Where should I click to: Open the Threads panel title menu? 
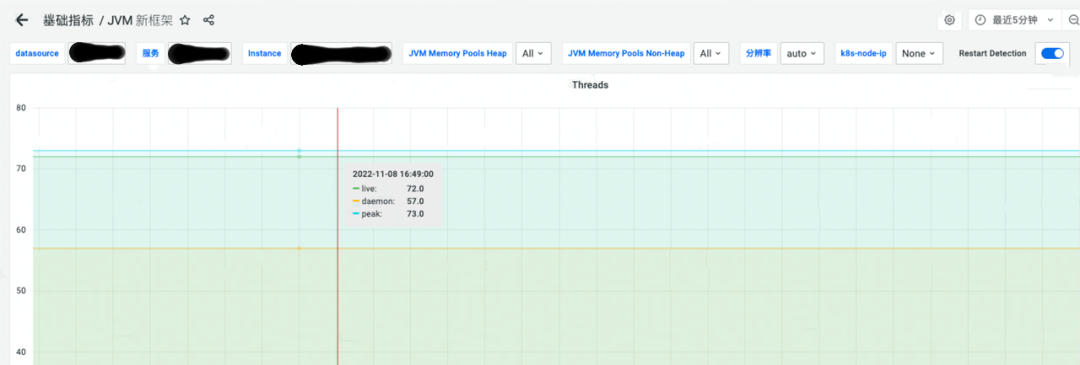click(x=590, y=85)
